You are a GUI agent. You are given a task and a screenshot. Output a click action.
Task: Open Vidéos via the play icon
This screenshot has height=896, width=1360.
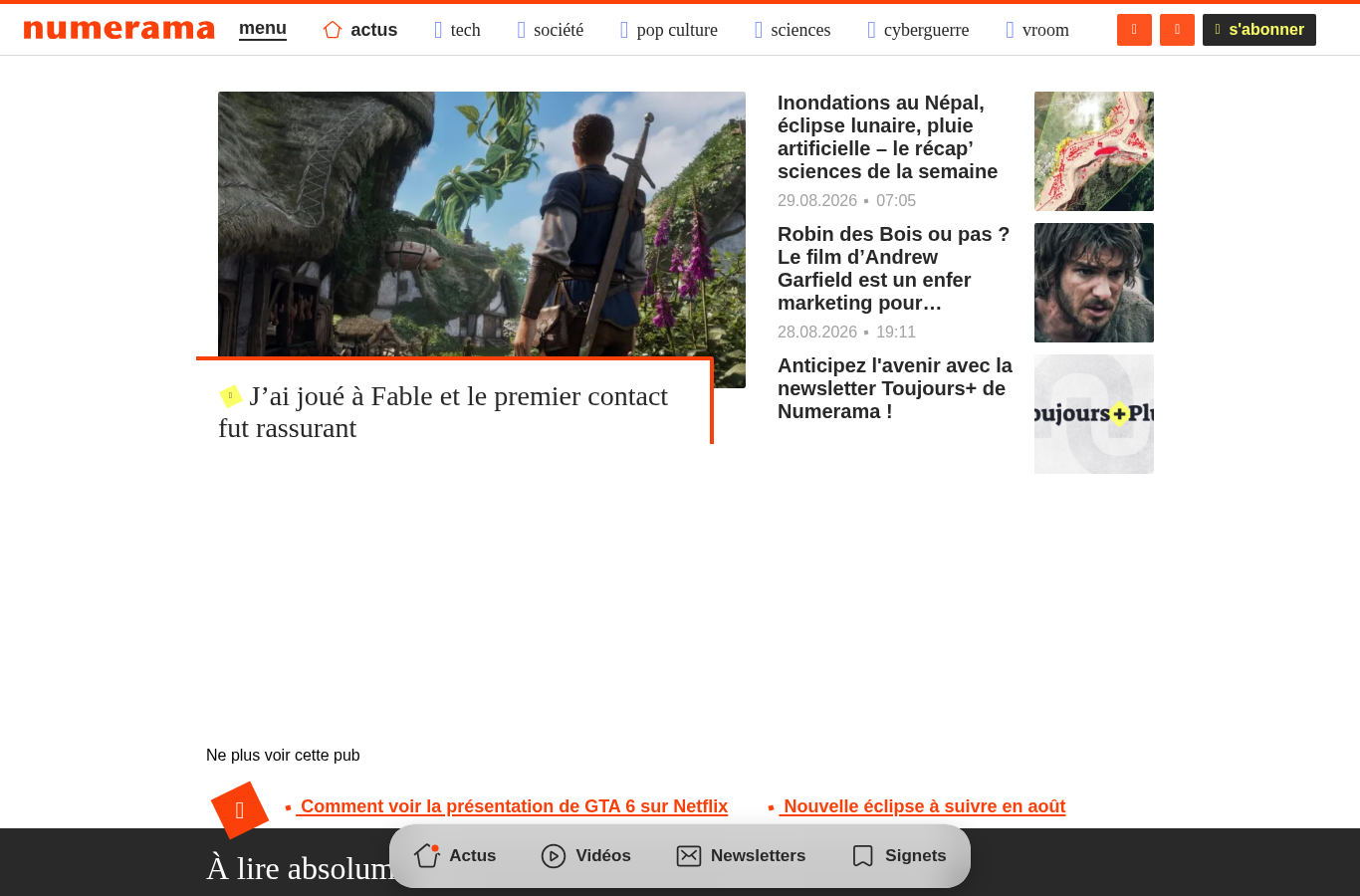click(x=554, y=856)
